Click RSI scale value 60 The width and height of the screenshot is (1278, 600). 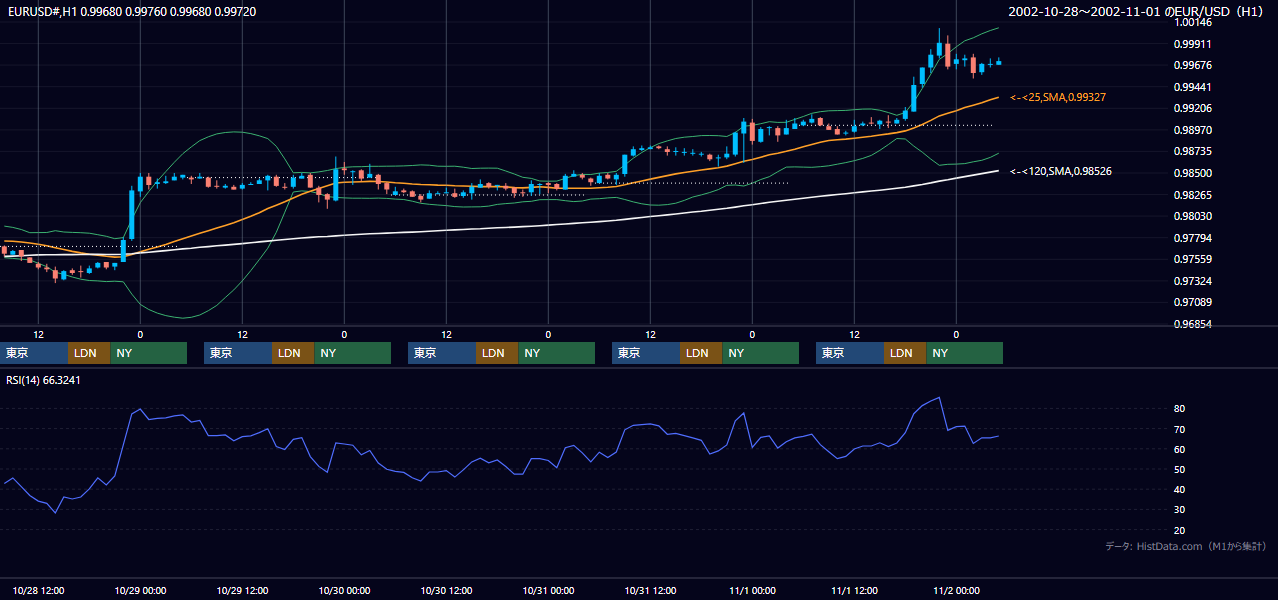(1180, 449)
